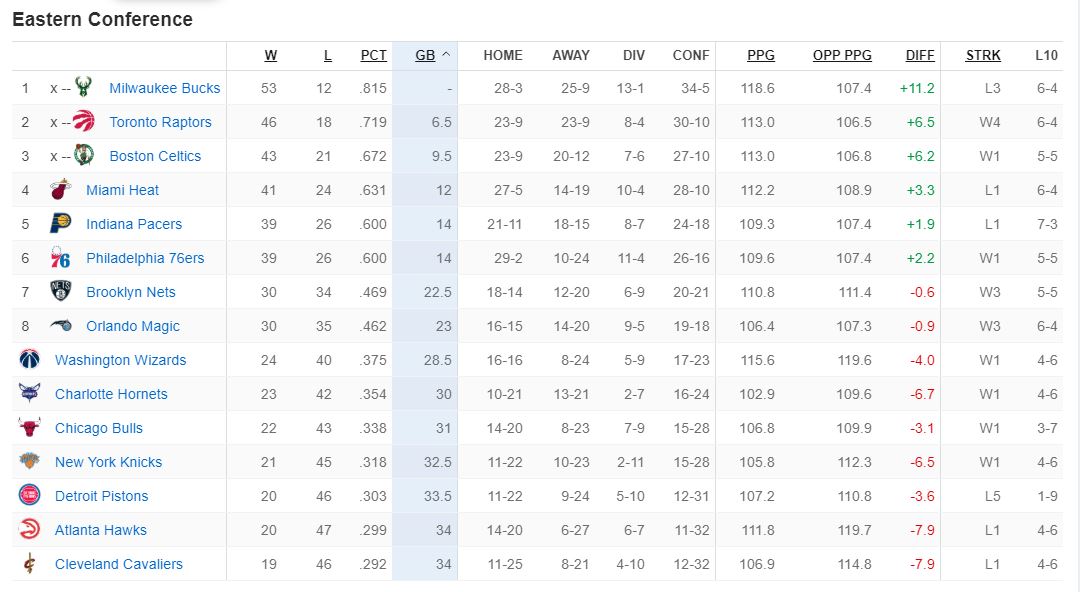Click the Boston Celtics team logo
Screen dimensions: 1080x592
tap(84, 156)
